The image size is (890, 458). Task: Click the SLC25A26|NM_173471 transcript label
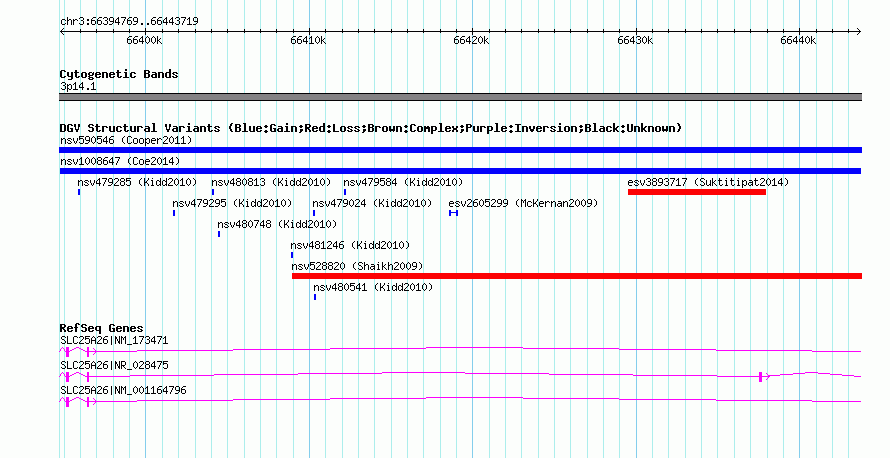pyautogui.click(x=114, y=341)
